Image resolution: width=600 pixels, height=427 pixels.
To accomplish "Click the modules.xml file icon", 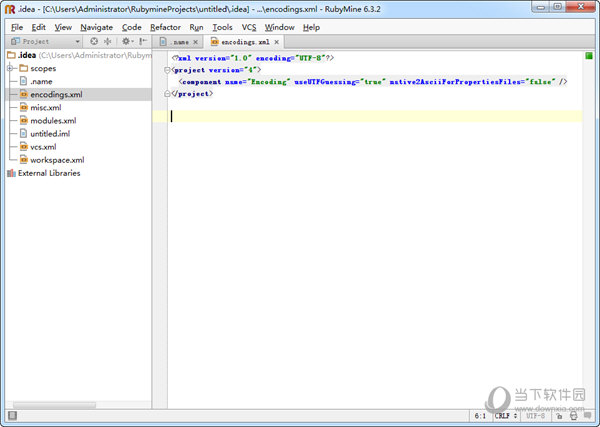I will (24, 120).
